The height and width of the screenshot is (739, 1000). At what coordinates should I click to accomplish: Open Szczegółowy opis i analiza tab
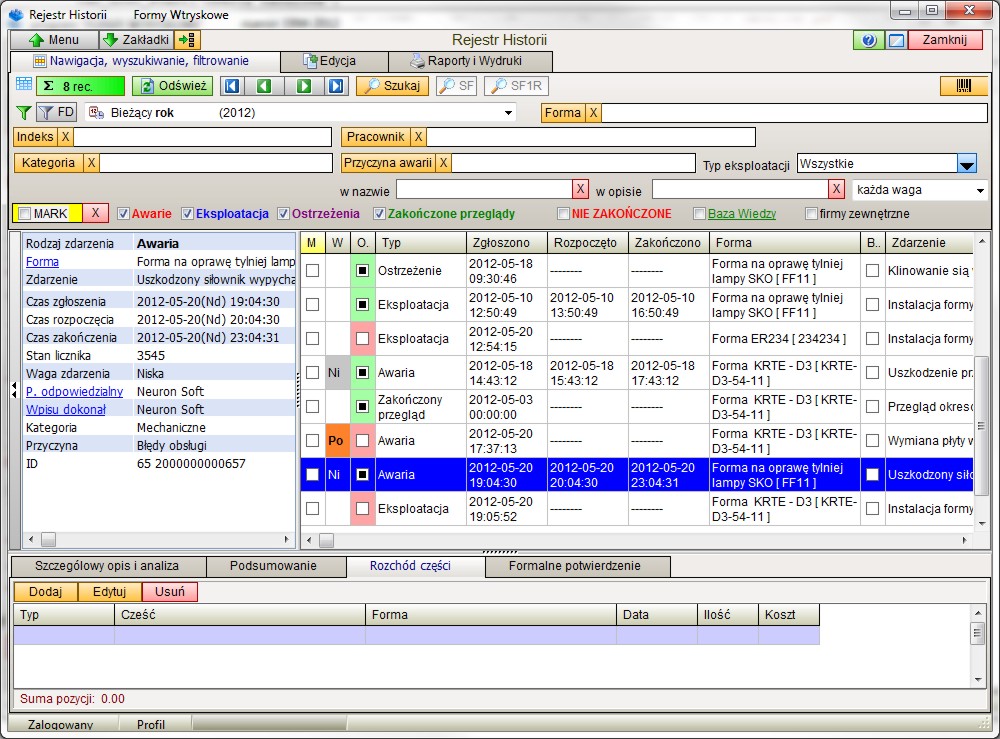click(107, 566)
